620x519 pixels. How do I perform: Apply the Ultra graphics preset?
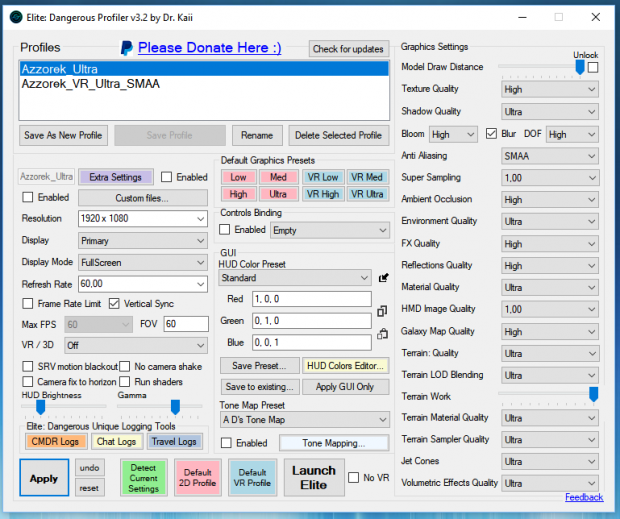click(278, 194)
